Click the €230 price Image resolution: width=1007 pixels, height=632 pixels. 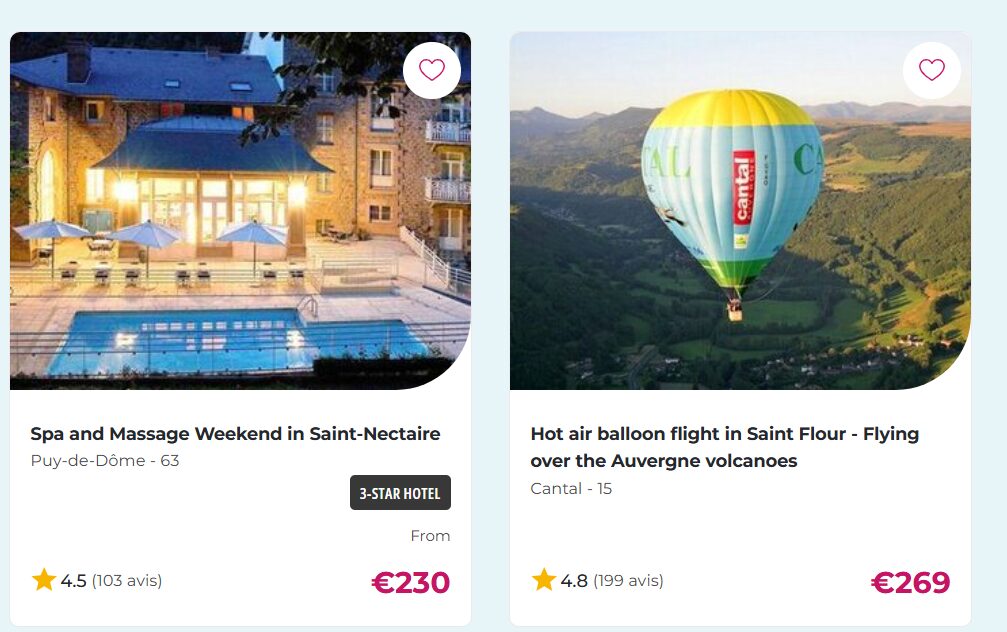(411, 583)
